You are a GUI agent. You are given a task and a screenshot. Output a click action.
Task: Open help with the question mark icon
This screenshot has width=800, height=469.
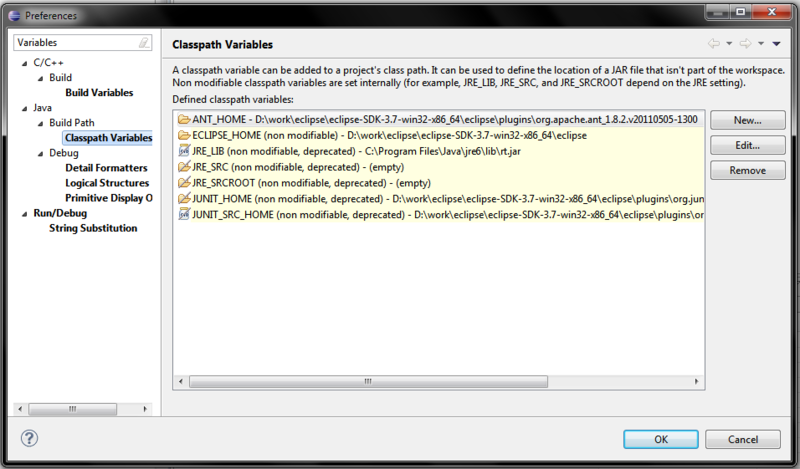tap(29, 438)
